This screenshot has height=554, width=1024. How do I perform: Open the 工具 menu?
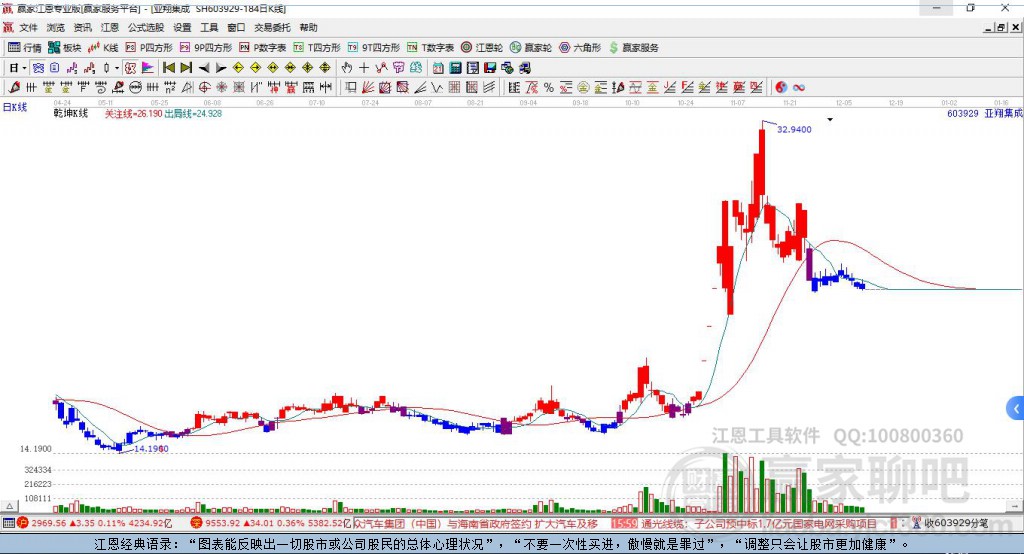[x=209, y=27]
